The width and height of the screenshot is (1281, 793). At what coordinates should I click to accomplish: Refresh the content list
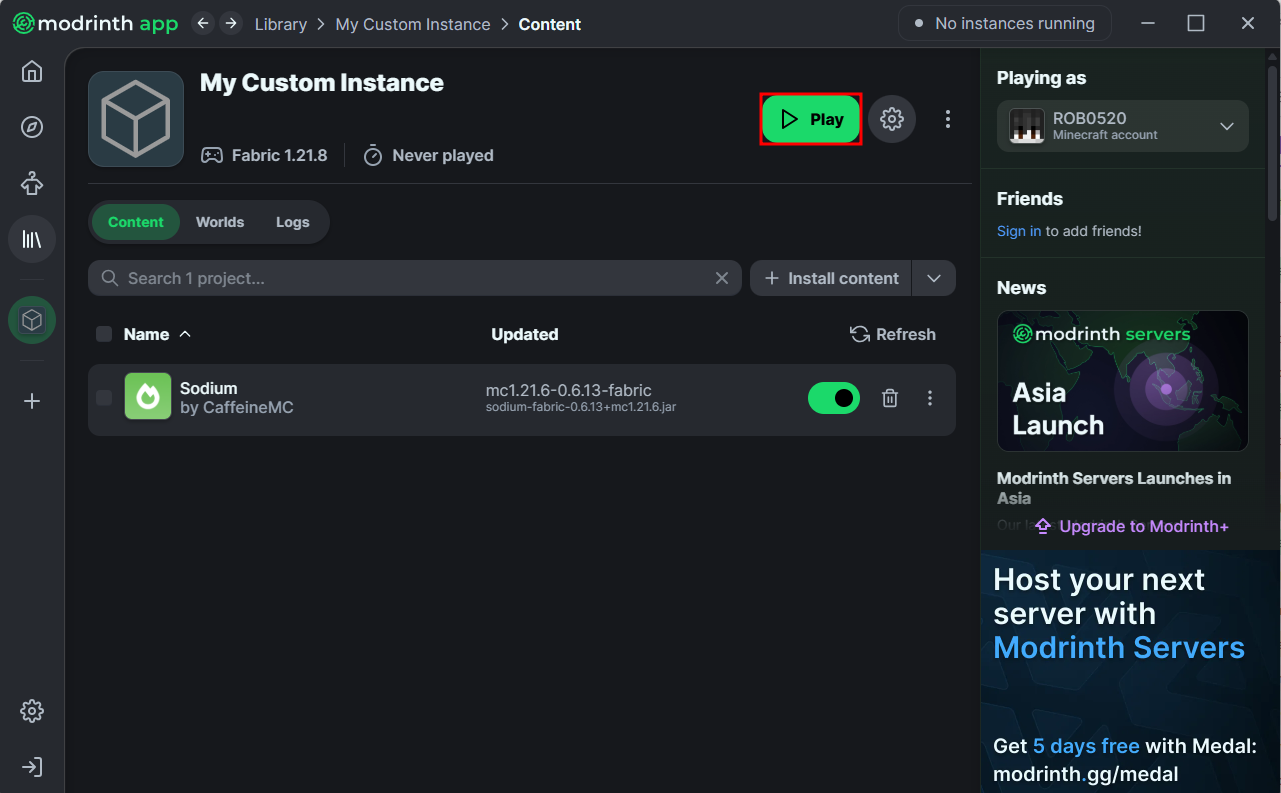[893, 334]
